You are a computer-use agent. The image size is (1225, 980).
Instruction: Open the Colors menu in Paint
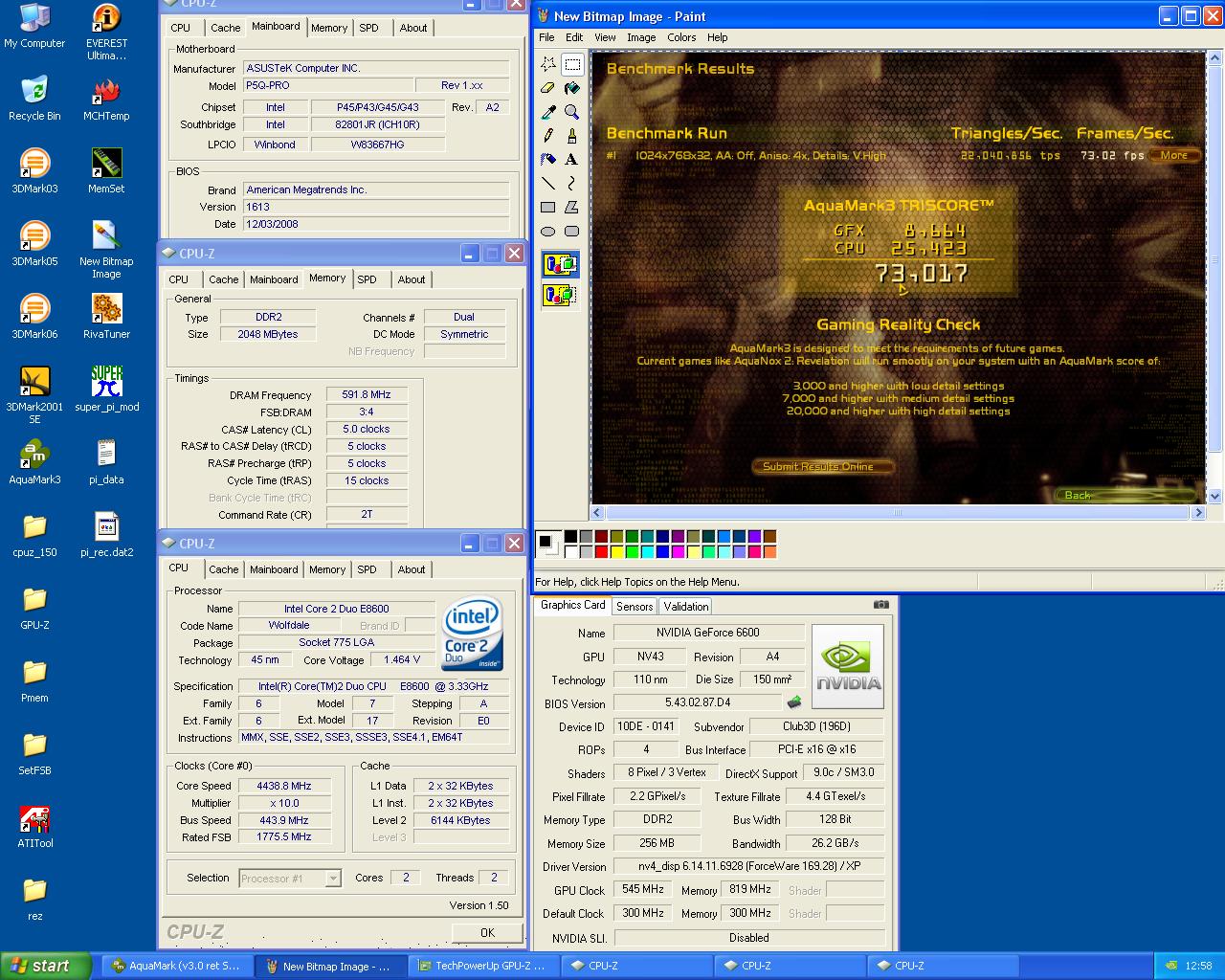coord(681,37)
